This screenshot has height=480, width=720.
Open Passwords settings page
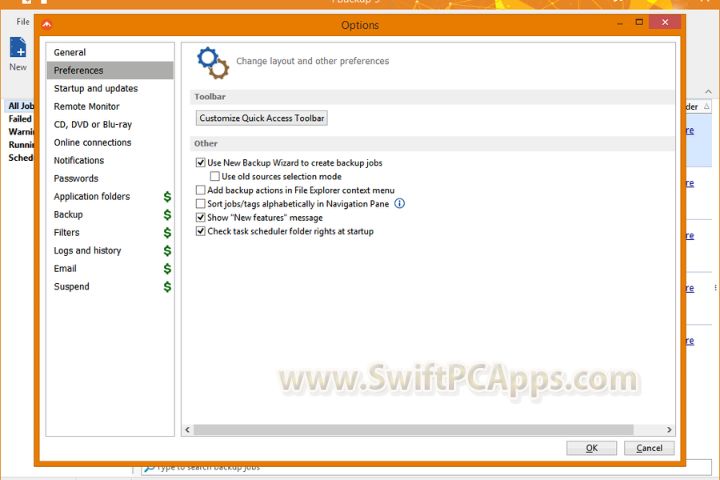[x=110, y=179]
